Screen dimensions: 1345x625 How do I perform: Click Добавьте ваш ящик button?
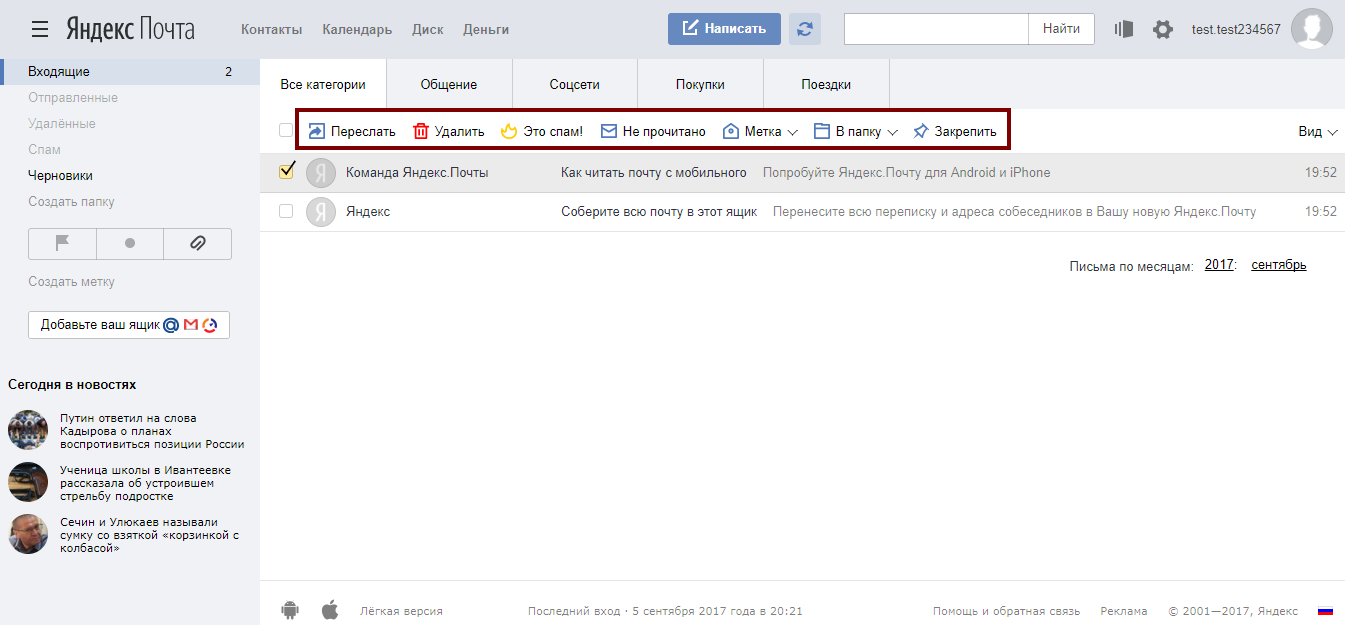[x=129, y=325]
